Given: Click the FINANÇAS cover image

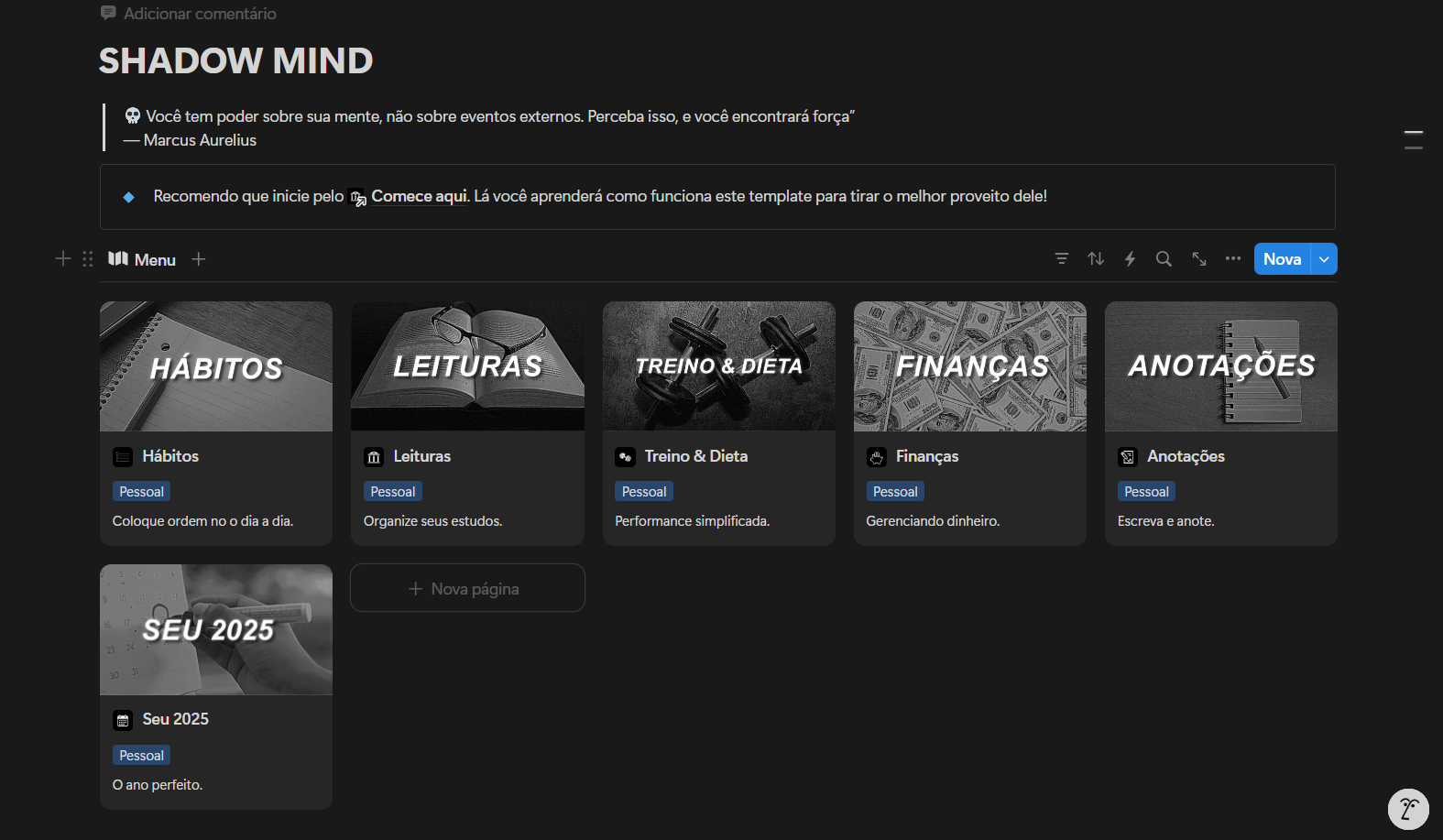Looking at the screenshot, I should [970, 366].
